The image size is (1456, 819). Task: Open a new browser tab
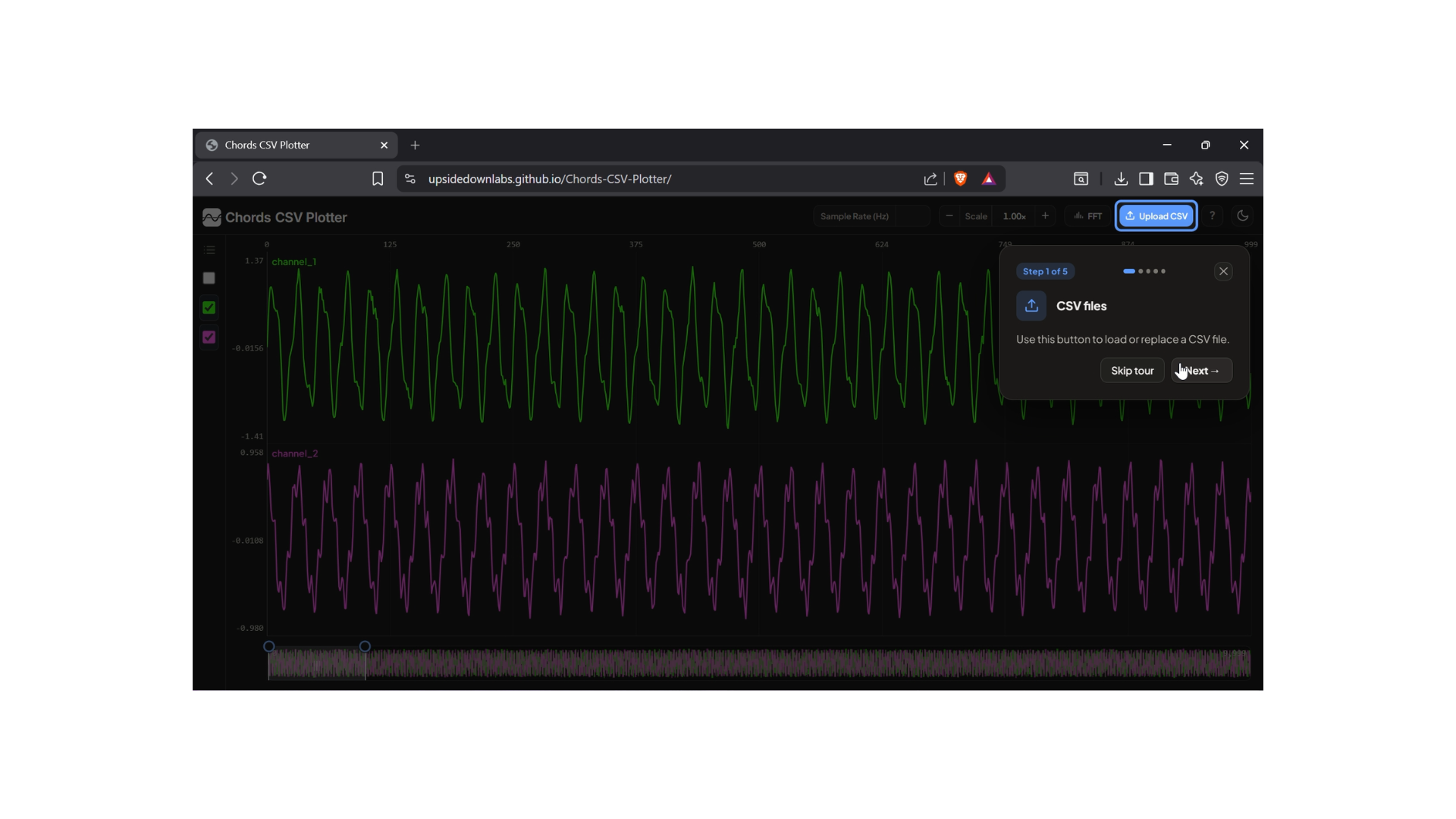pyautogui.click(x=415, y=145)
